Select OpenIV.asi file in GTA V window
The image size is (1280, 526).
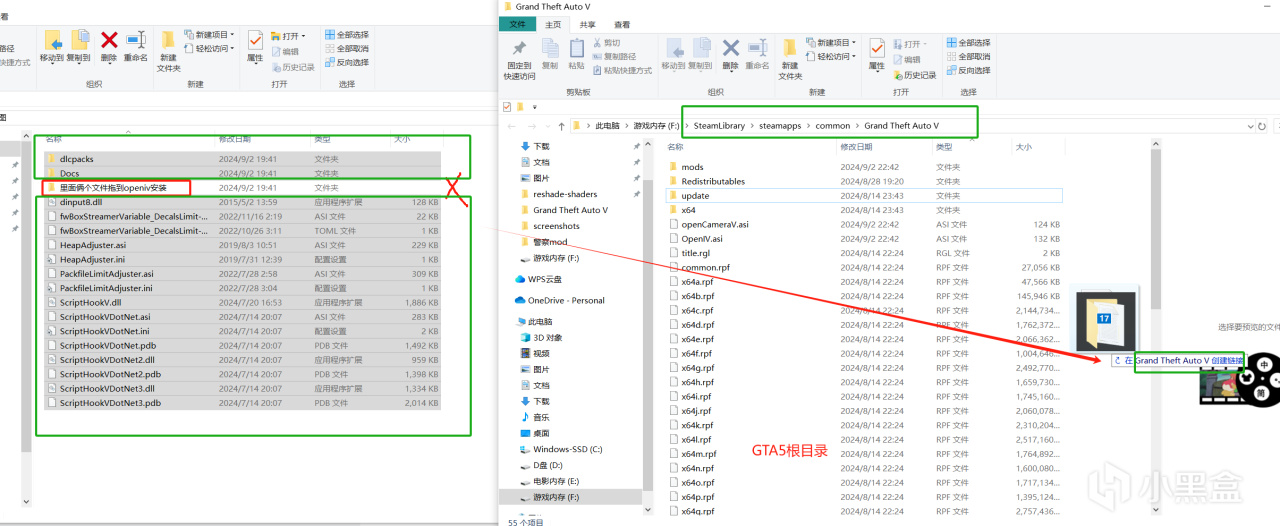click(701, 239)
